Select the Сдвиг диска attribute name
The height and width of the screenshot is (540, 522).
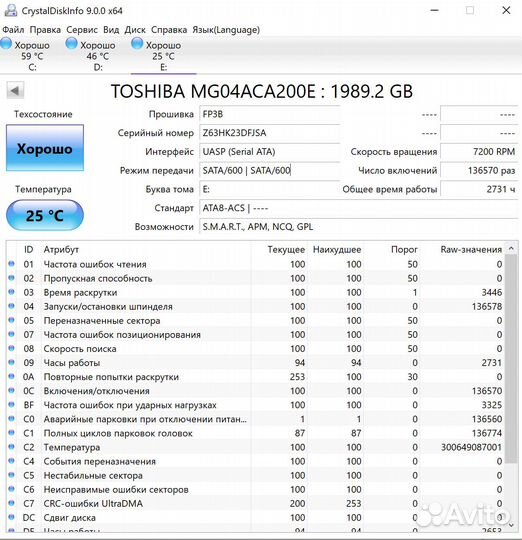[x=70, y=518]
